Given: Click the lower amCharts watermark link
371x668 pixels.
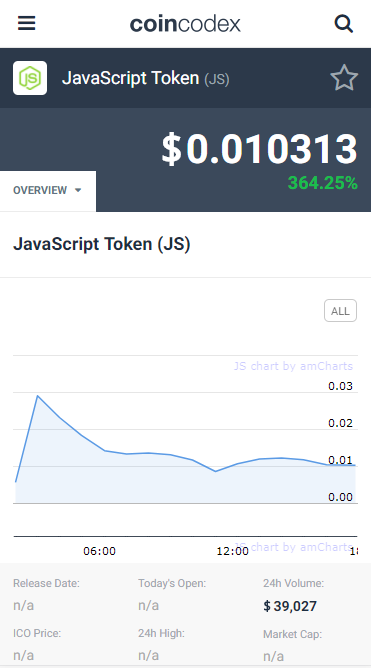Looking at the screenshot, I should [x=293, y=547].
